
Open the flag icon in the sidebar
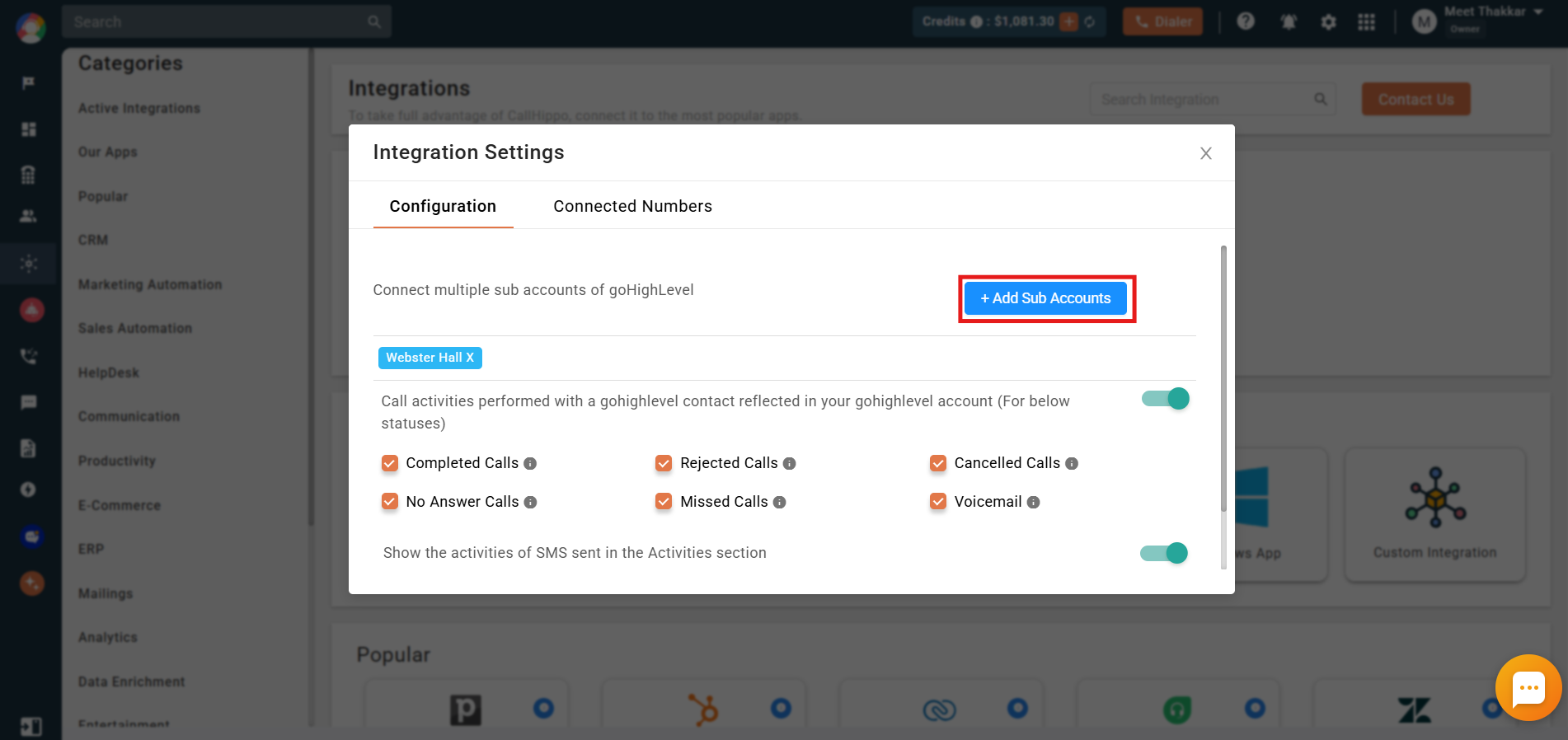[x=29, y=83]
